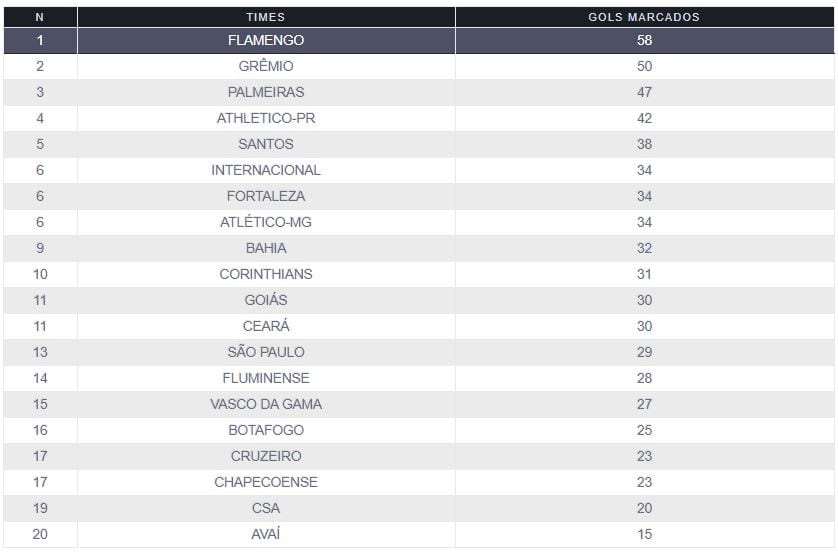Open the INTERNACIONAL team entry
This screenshot has height=554, width=838.
tap(266, 170)
